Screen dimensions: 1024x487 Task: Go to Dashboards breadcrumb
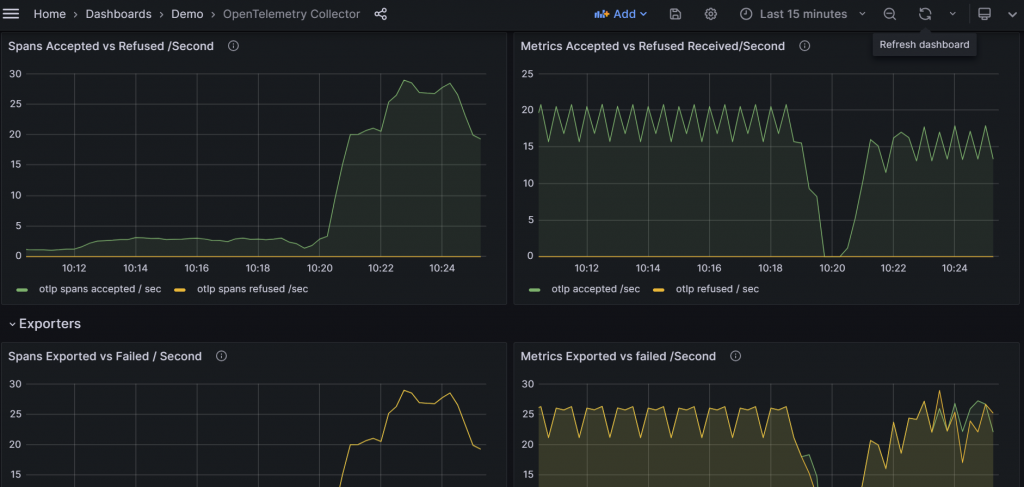click(x=118, y=14)
